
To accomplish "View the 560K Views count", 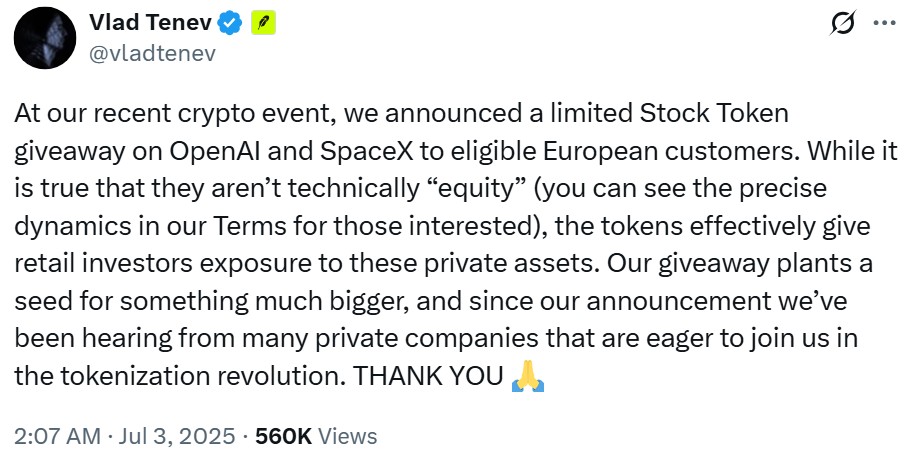I will pyautogui.click(x=317, y=436).
